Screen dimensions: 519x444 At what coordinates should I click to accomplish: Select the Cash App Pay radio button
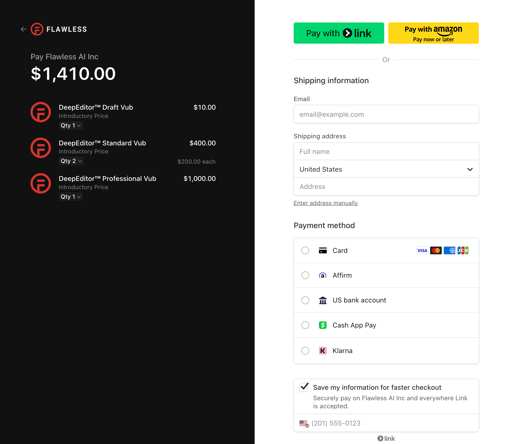[x=305, y=325]
